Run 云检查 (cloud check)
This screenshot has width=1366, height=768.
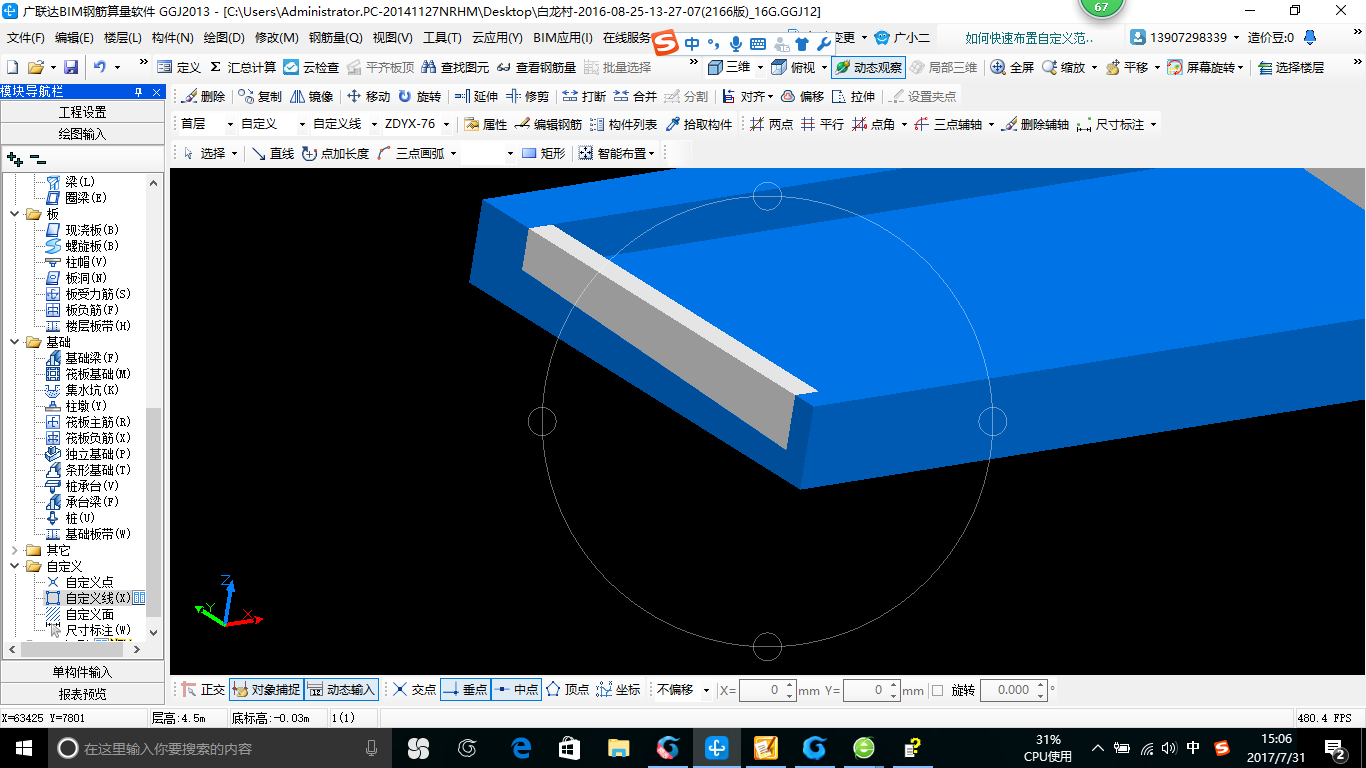pyautogui.click(x=311, y=67)
